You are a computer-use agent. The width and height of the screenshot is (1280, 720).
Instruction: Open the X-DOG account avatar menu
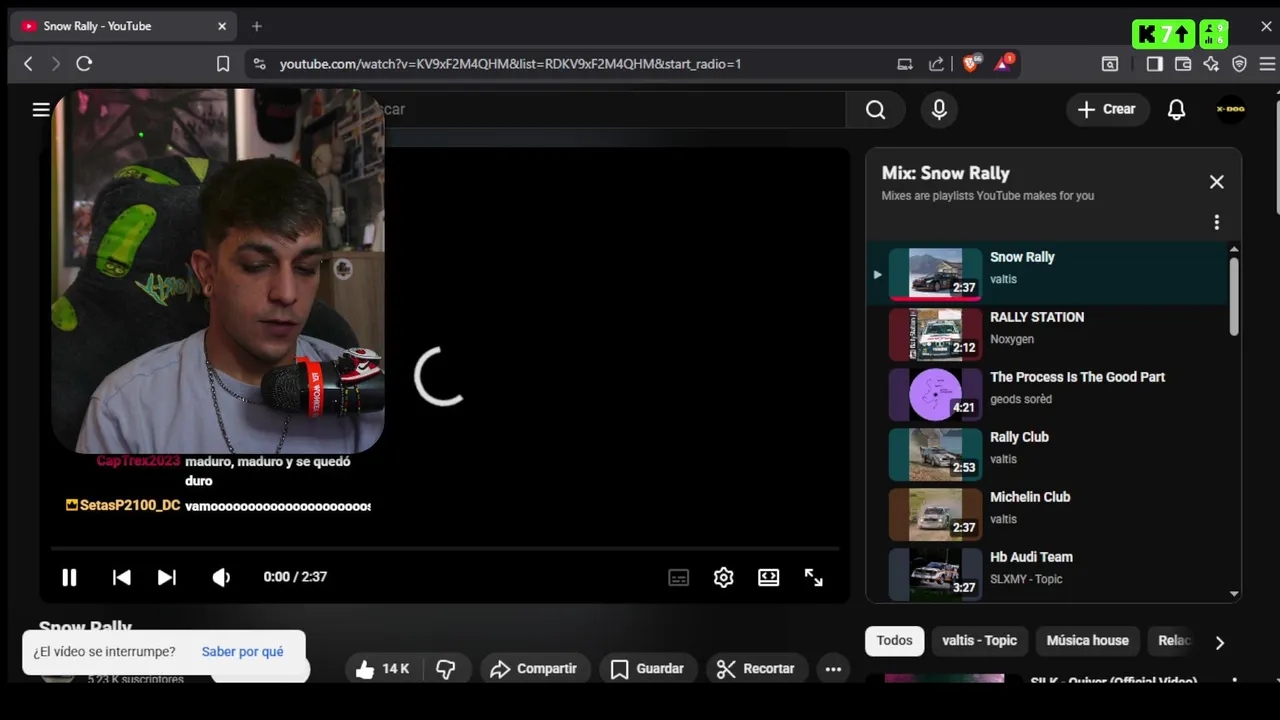pyautogui.click(x=1231, y=110)
